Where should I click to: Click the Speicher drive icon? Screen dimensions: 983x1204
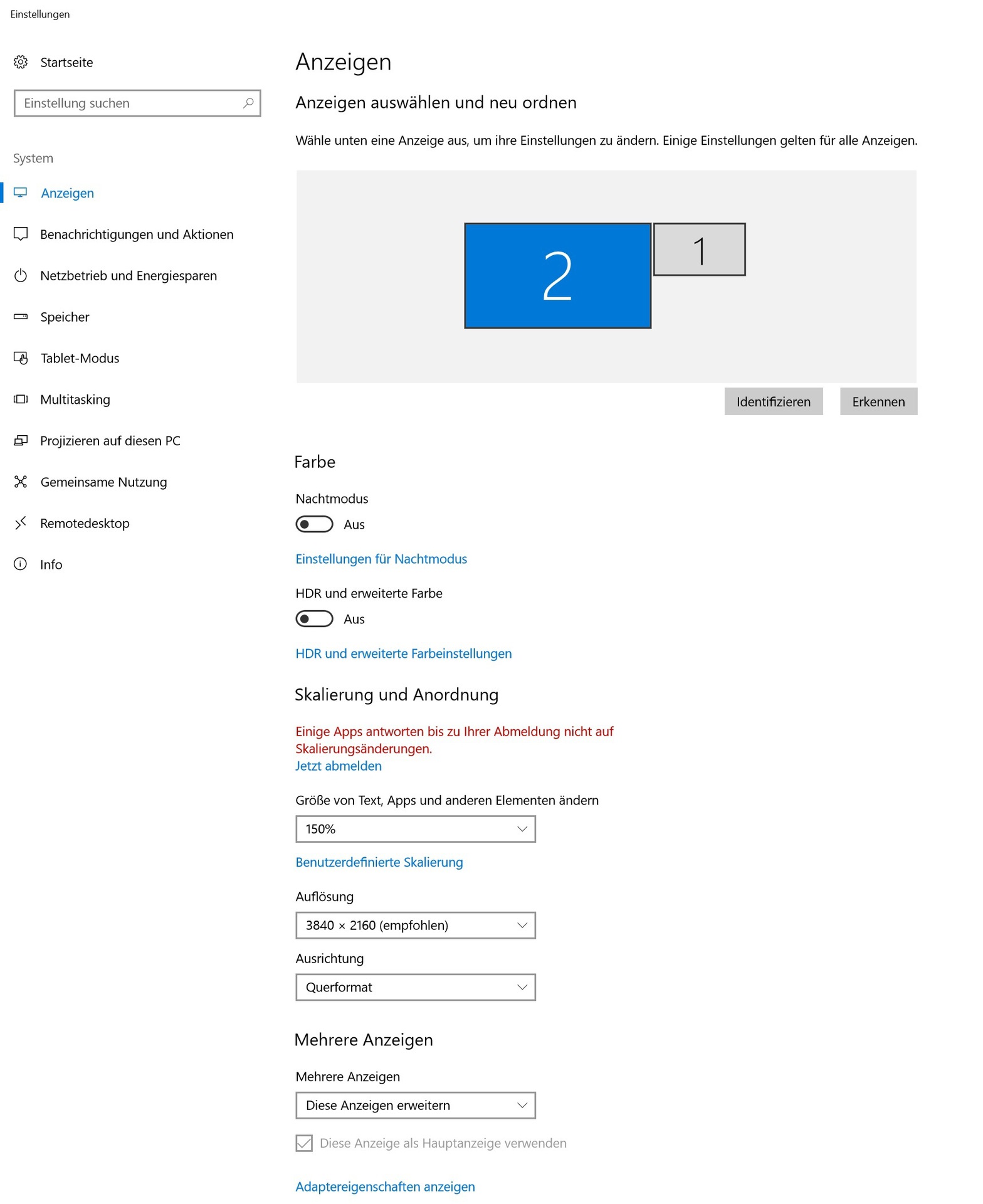point(21,317)
